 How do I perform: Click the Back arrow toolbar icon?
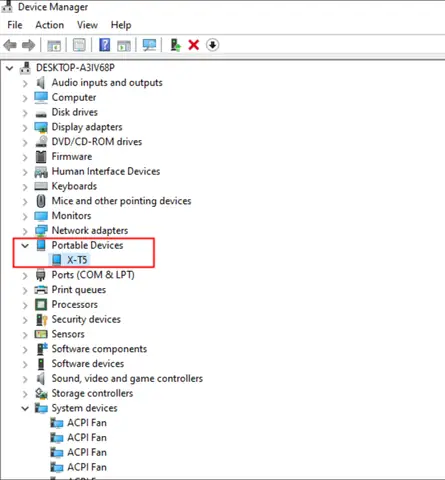coord(10,45)
